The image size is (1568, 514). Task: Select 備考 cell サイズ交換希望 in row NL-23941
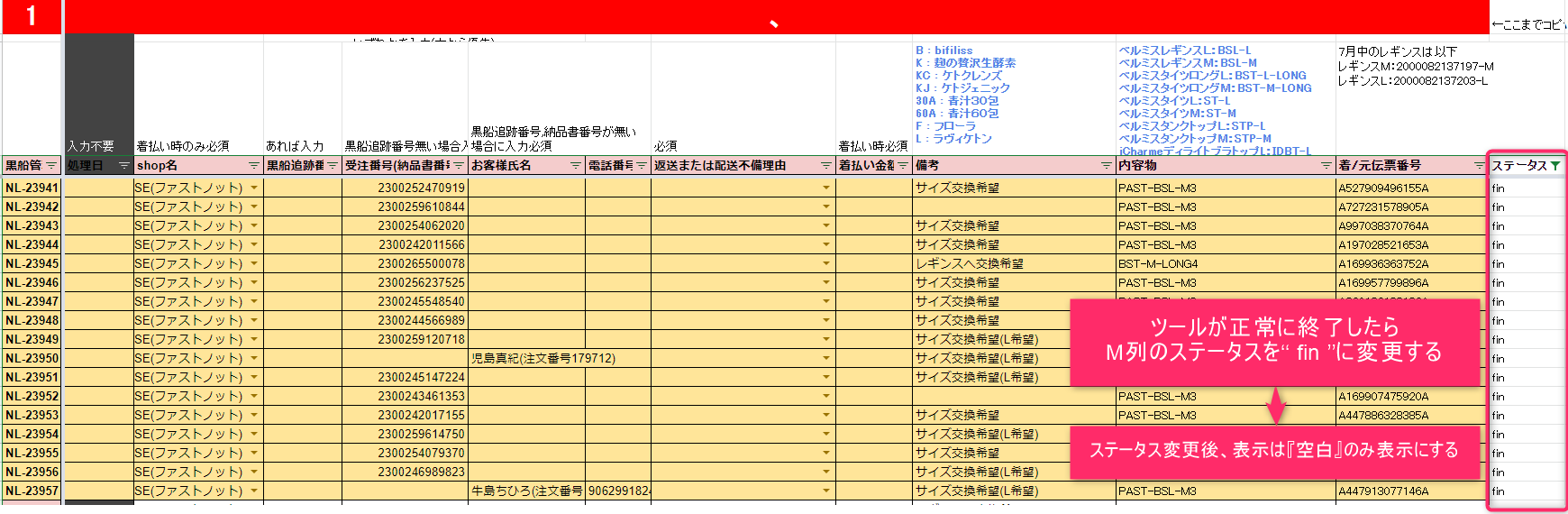pyautogui.click(x=1015, y=188)
